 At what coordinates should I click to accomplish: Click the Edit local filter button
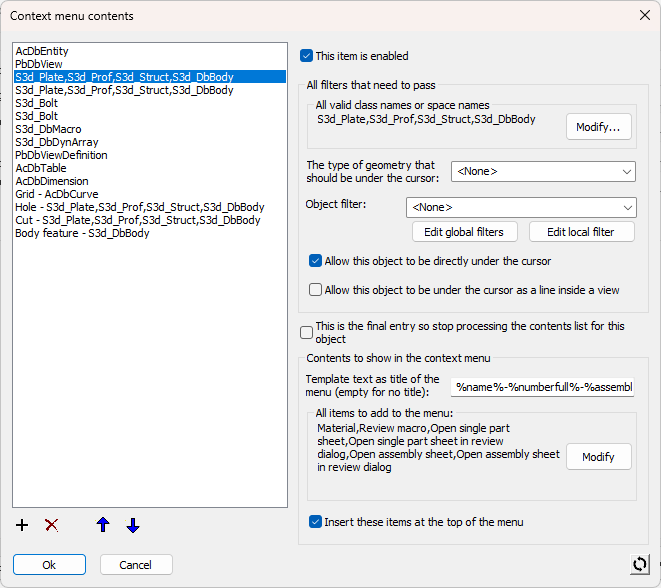coord(581,232)
